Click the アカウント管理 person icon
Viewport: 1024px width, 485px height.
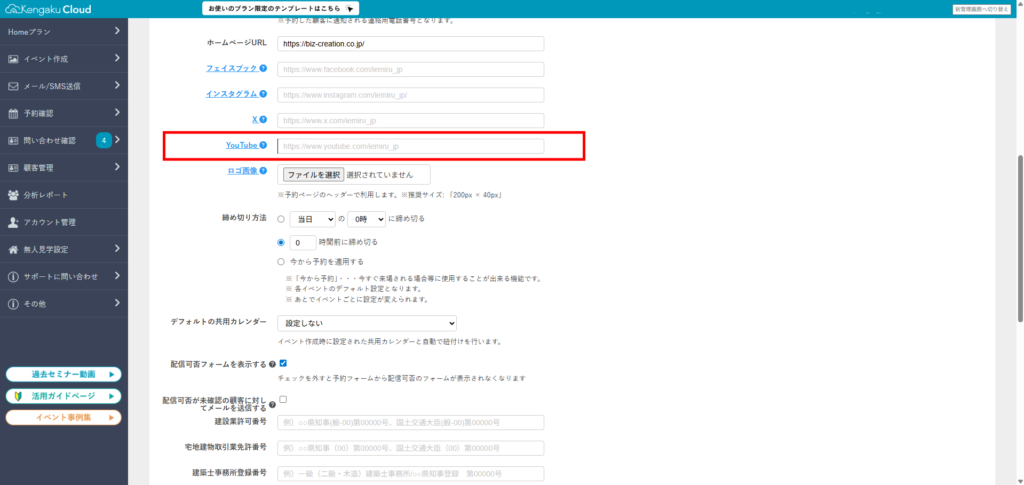point(13,222)
